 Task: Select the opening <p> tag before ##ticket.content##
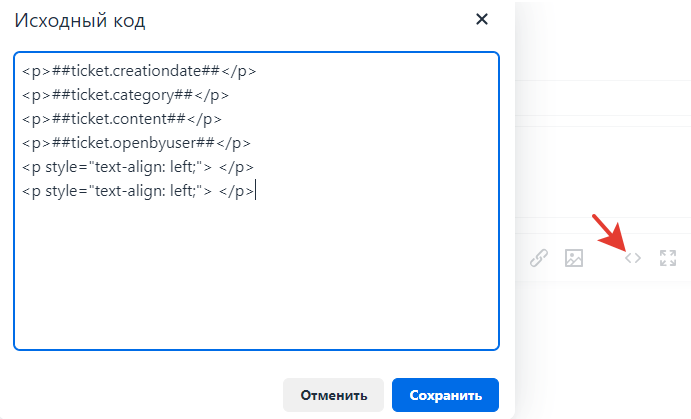(37, 119)
